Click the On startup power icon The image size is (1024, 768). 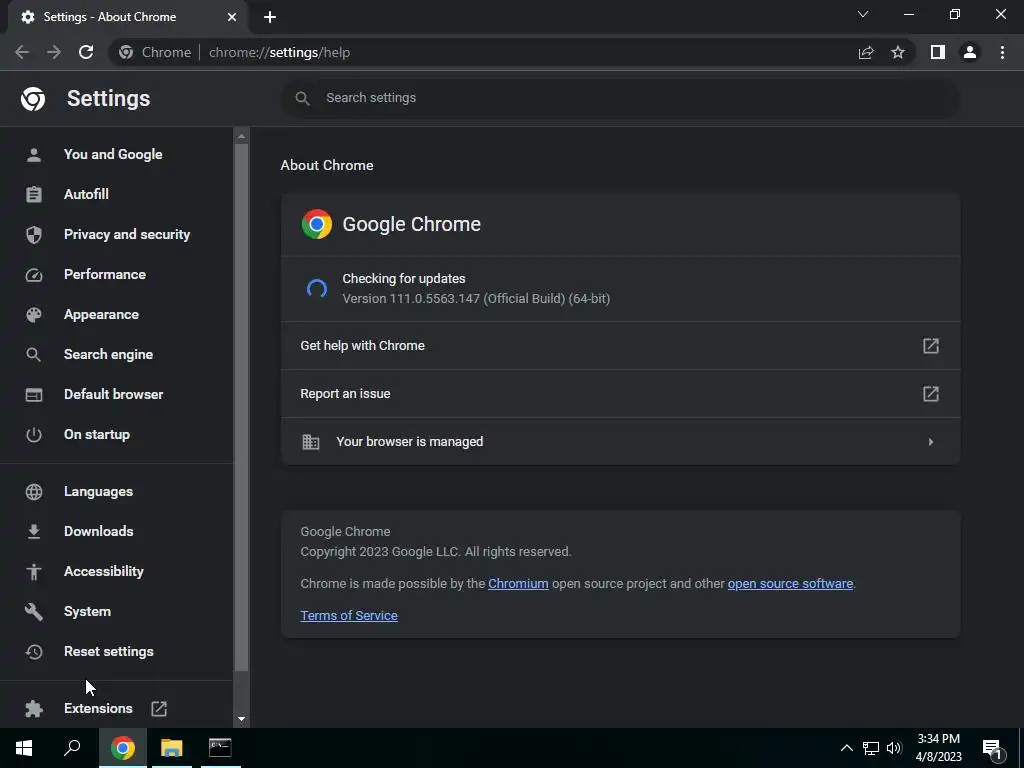34,435
